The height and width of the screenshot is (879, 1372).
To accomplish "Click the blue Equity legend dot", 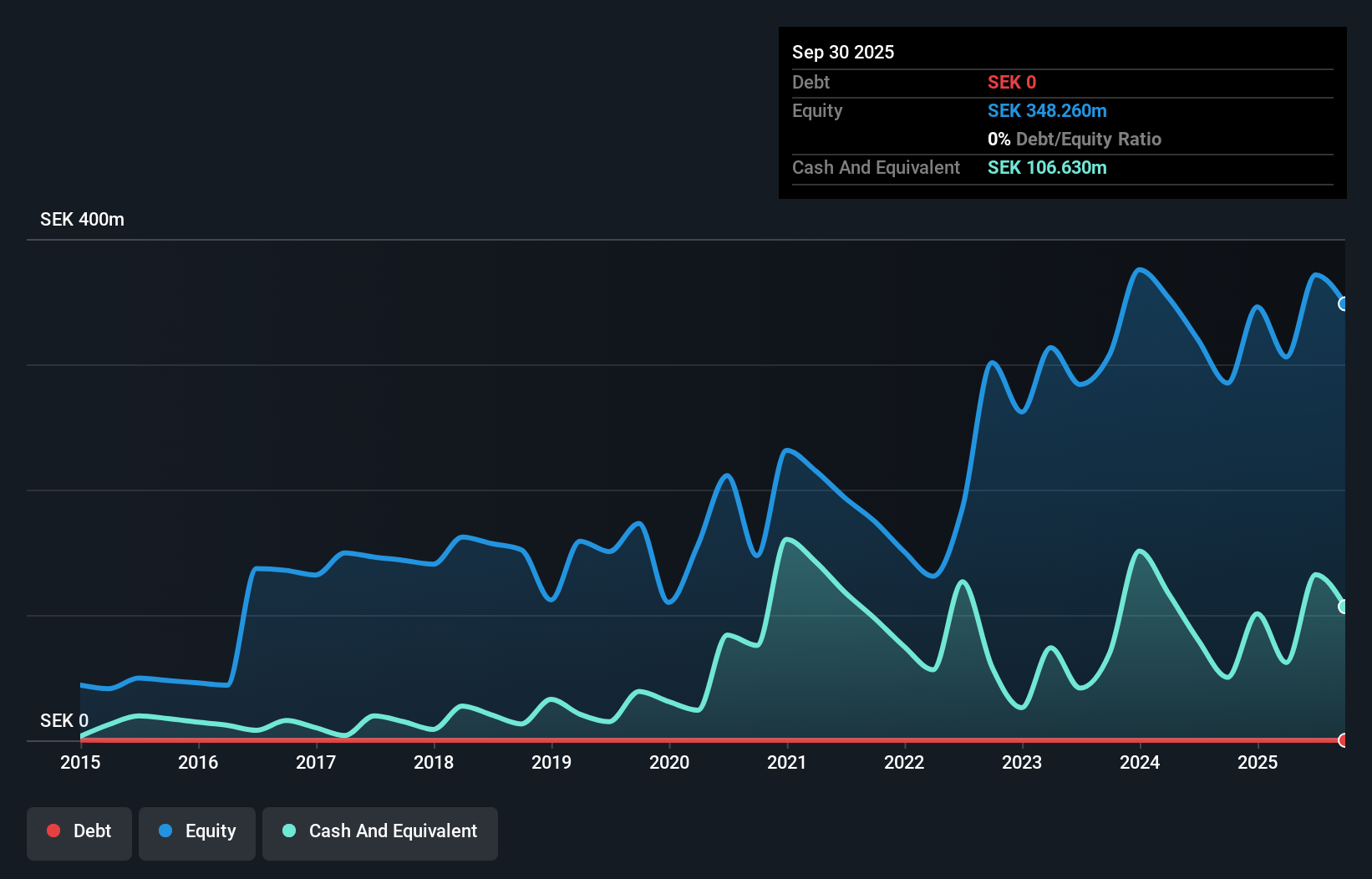I will (x=166, y=831).
